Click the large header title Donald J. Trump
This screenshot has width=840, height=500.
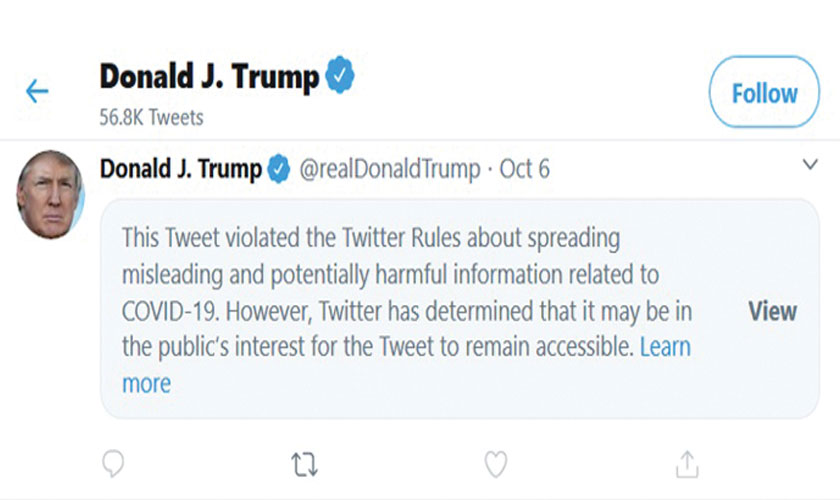coord(209,77)
